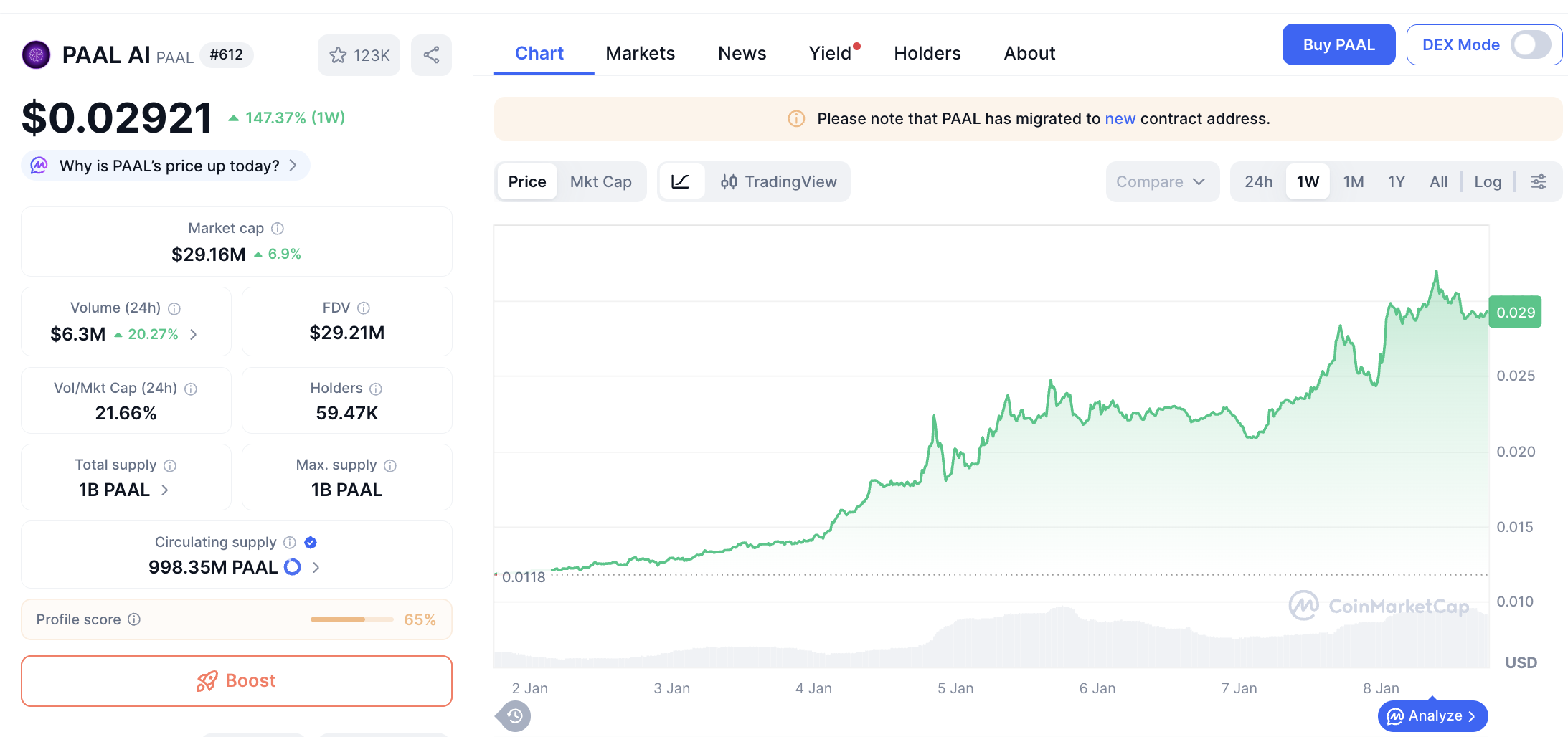Select the line chart view icon
Image resolution: width=1568 pixels, height=737 pixels.
(680, 182)
